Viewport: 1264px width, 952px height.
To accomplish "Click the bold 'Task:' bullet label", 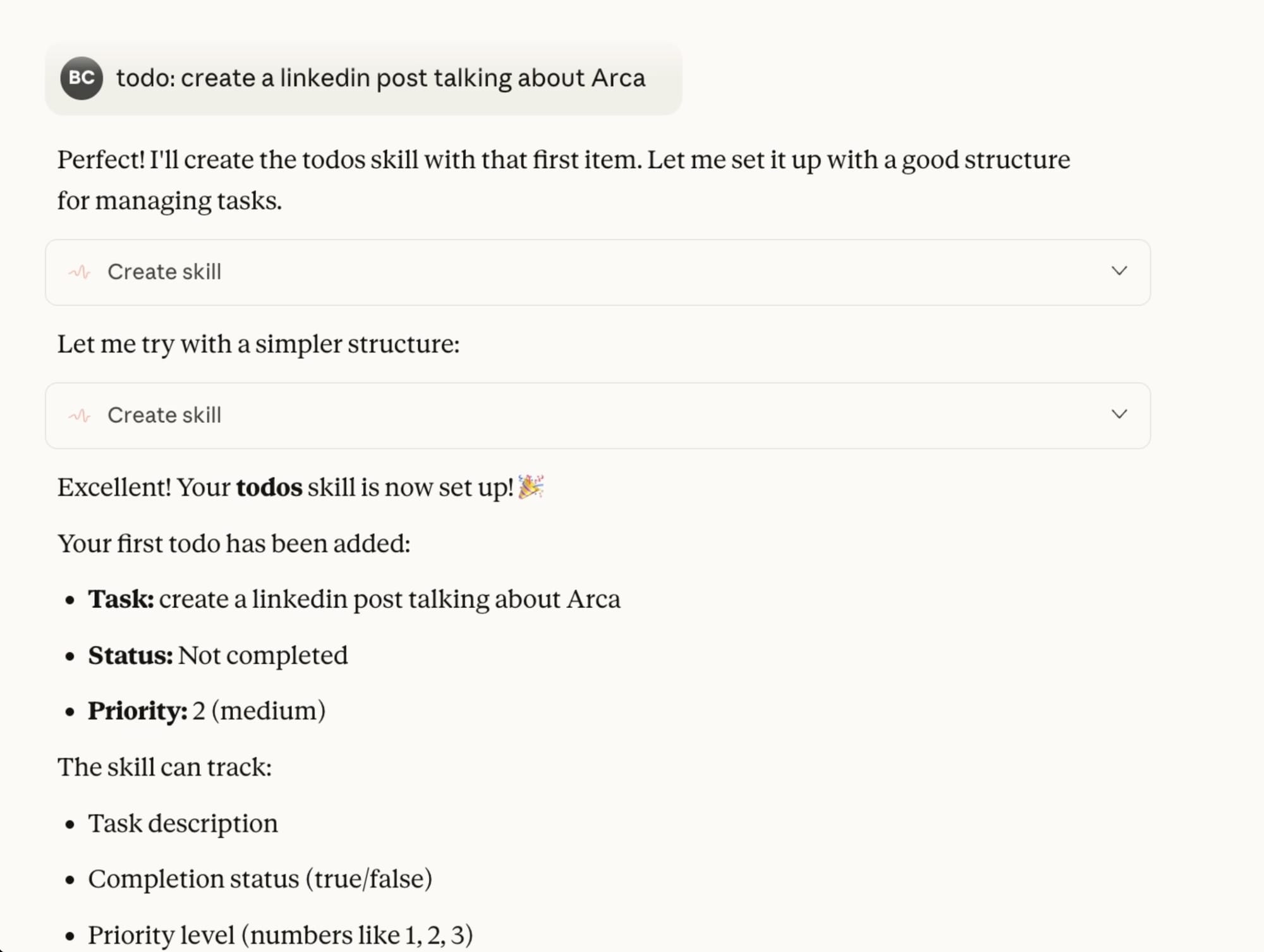I will coord(121,599).
